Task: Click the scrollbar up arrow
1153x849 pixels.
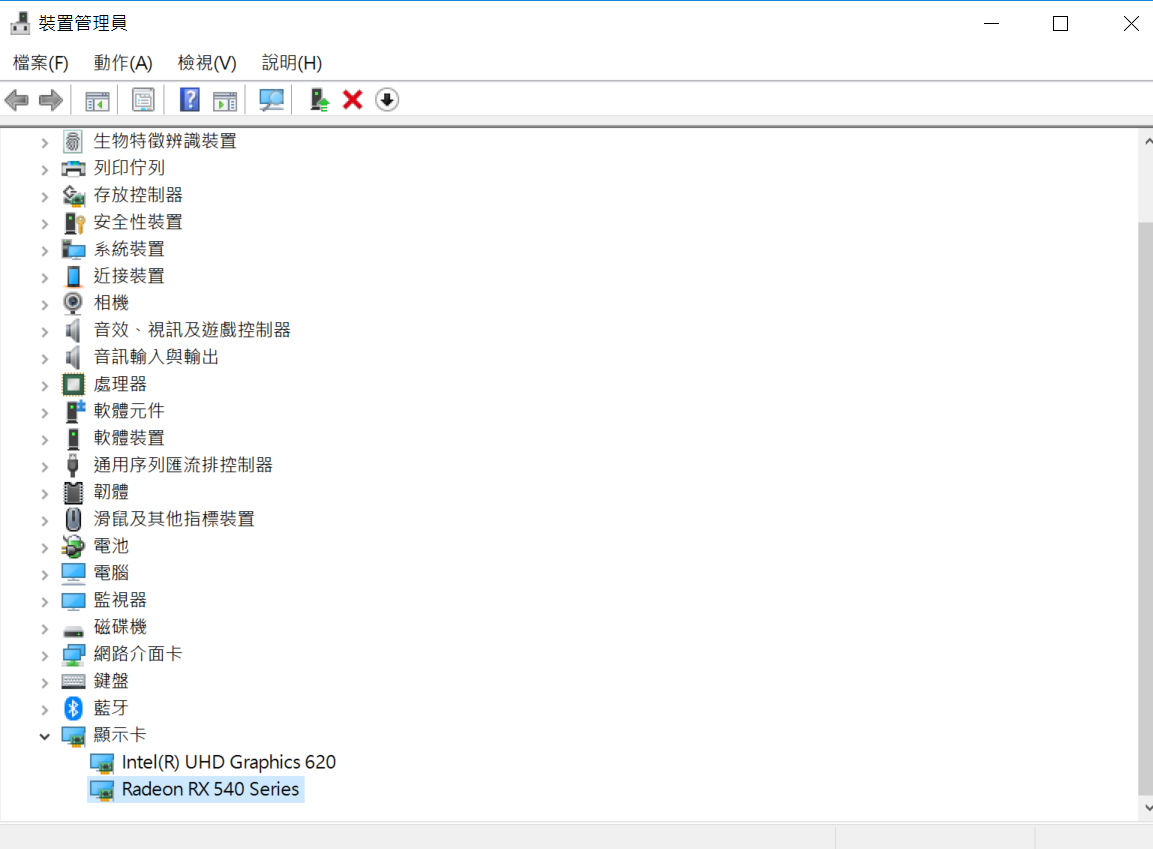Action: (1147, 141)
